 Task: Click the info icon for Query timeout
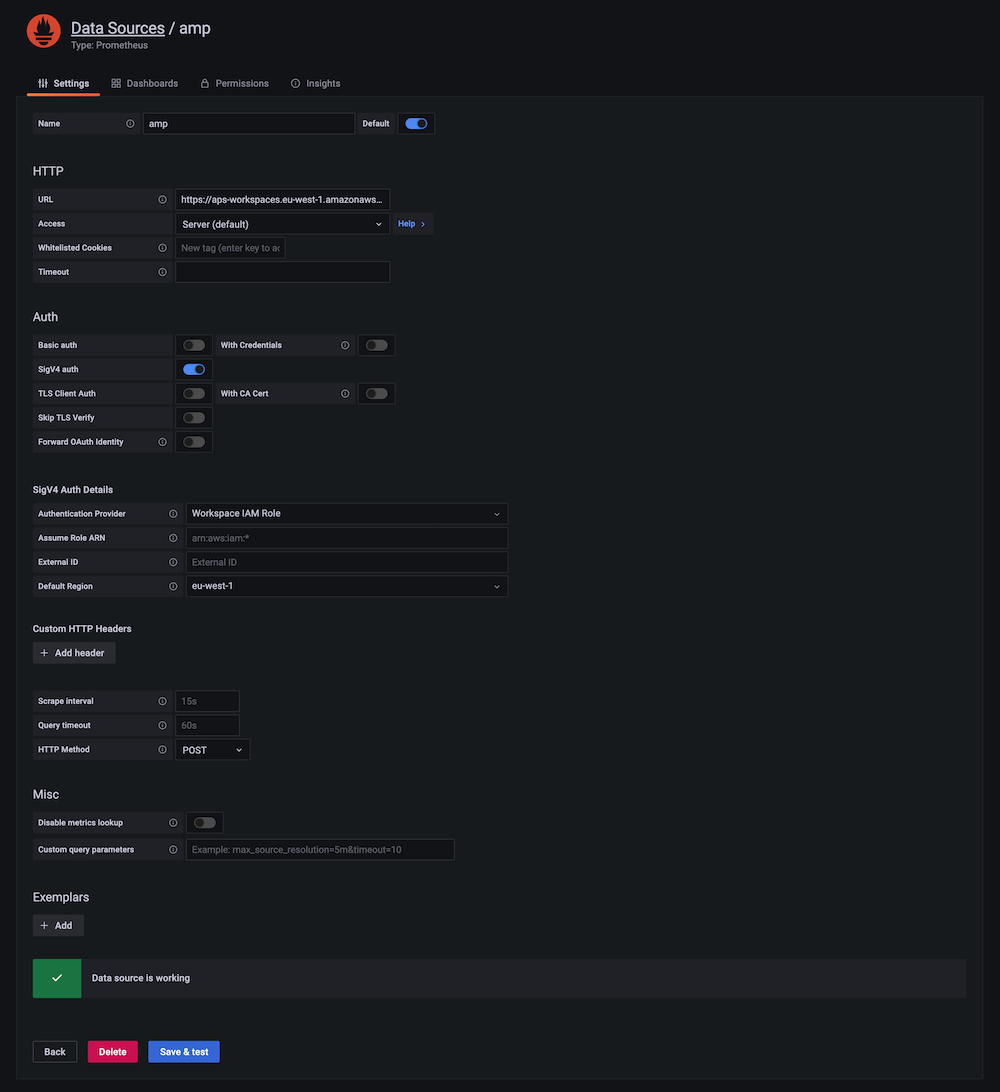[162, 726]
